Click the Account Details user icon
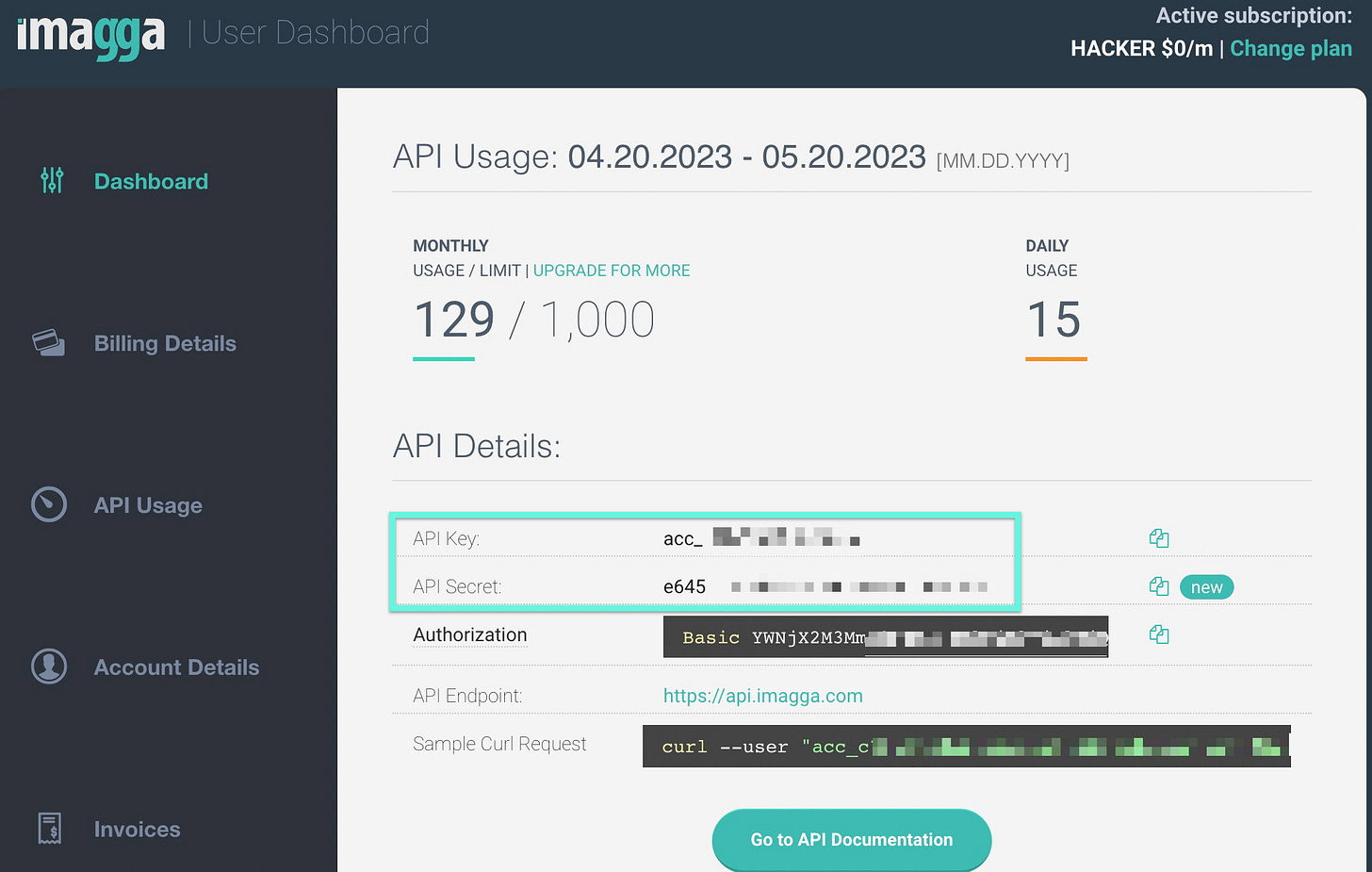The height and width of the screenshot is (872, 1372). pos(49,666)
